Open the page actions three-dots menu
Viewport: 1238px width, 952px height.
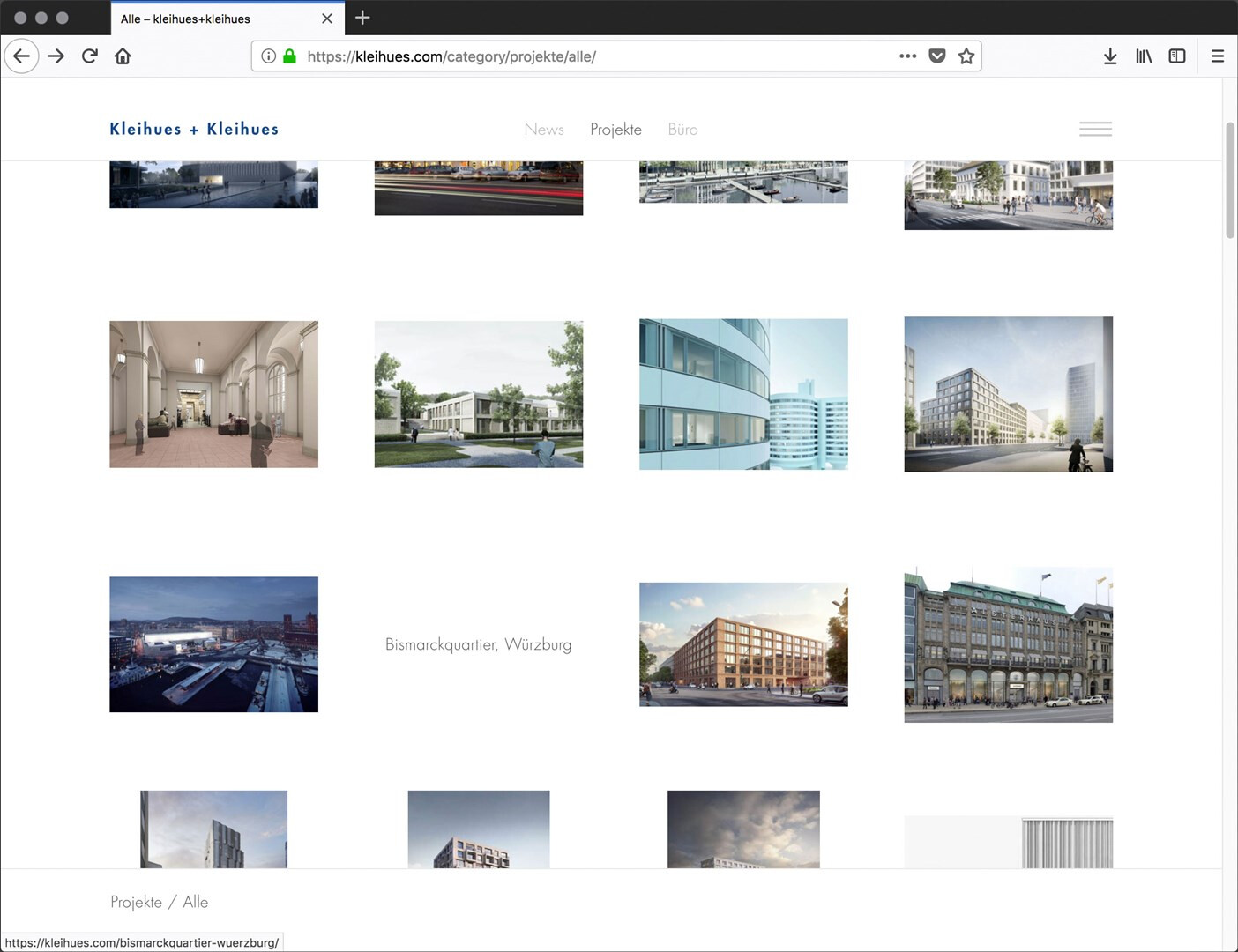click(x=907, y=56)
